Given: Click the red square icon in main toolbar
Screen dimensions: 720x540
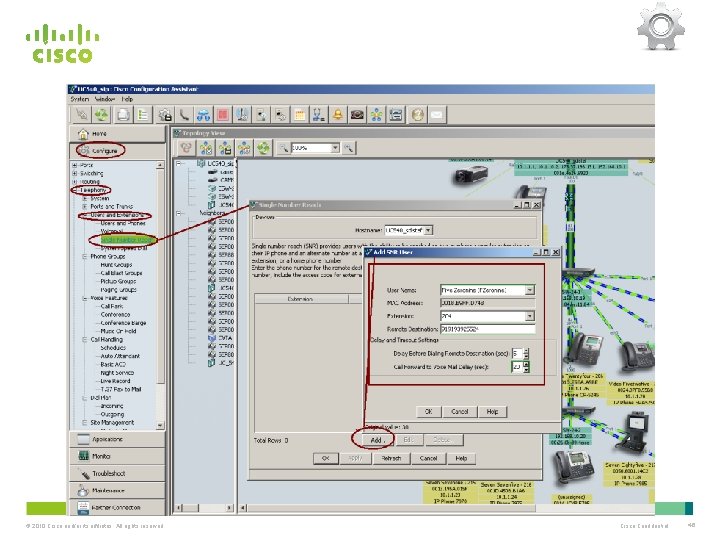Looking at the screenshot, I should [223, 114].
